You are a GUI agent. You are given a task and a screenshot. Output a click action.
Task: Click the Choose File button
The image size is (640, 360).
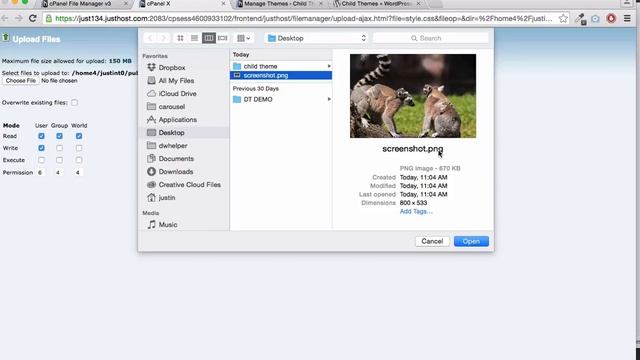20,81
